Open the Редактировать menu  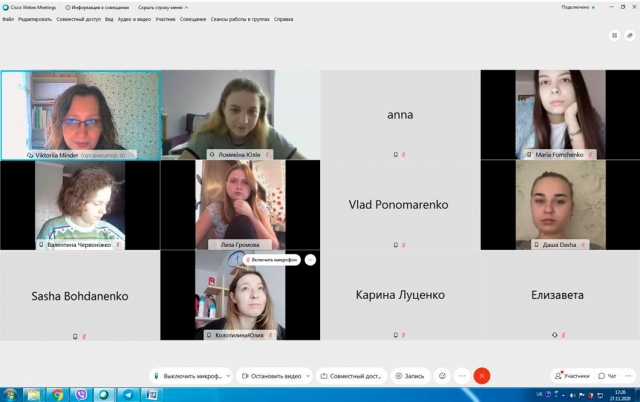[x=35, y=19]
